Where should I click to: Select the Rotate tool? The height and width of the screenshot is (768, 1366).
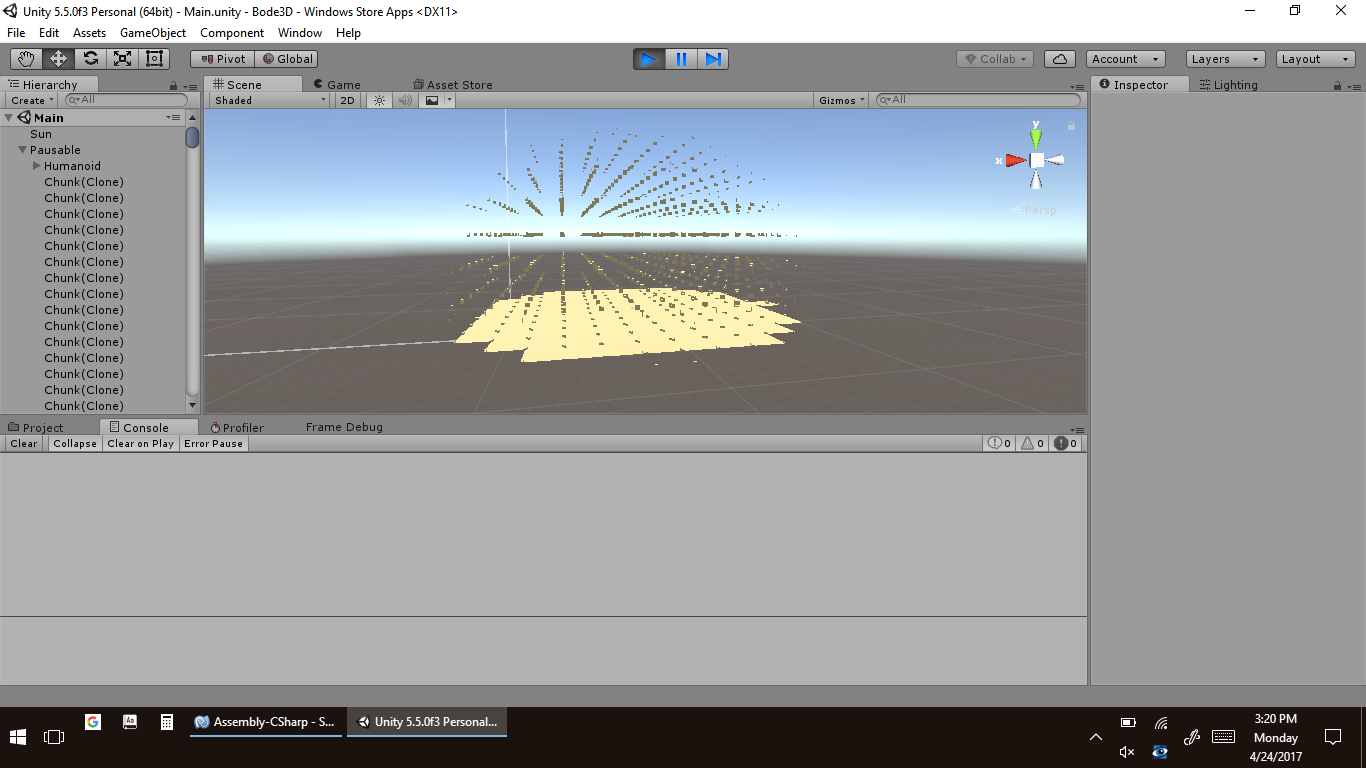coord(90,59)
